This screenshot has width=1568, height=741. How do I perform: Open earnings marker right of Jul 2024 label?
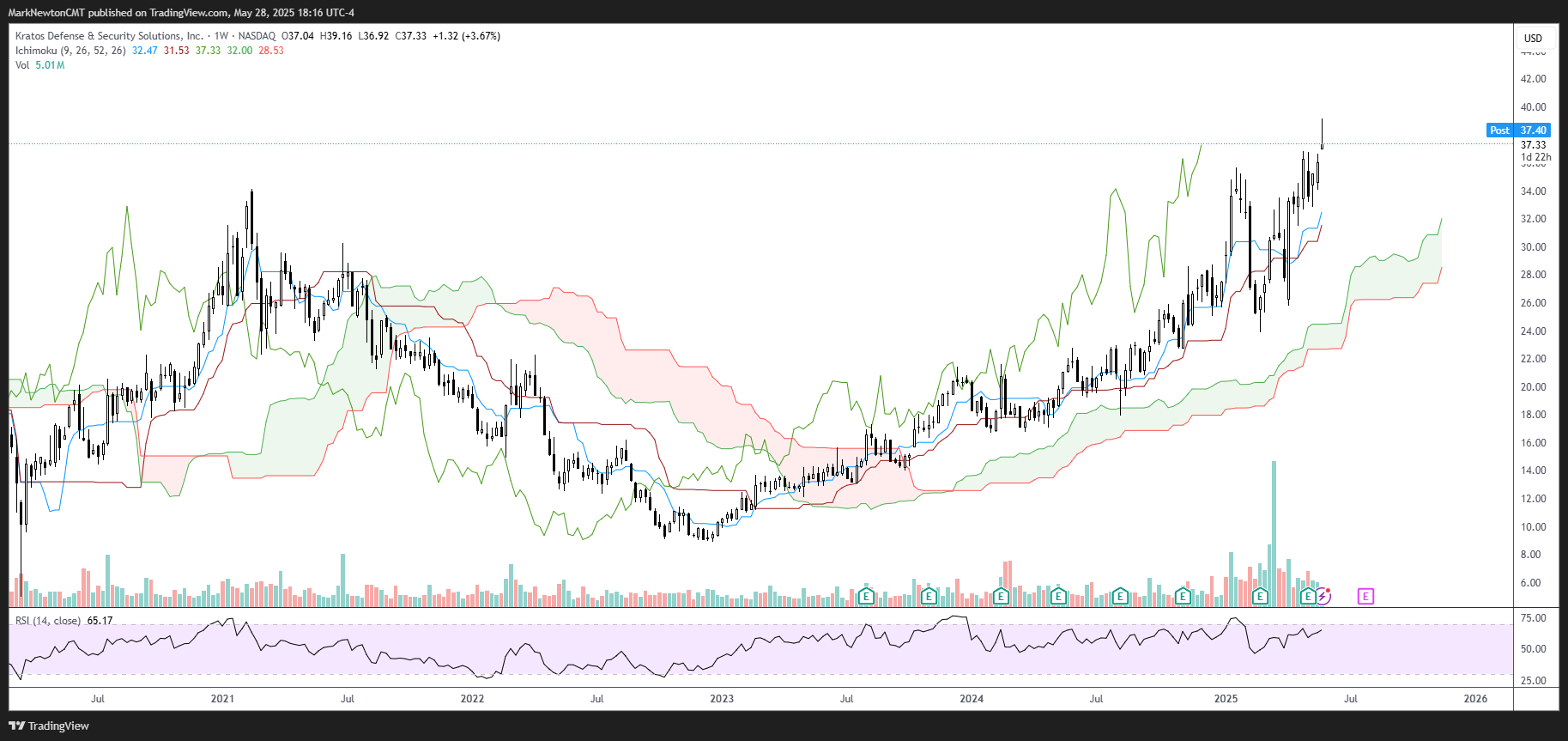coord(1120,596)
